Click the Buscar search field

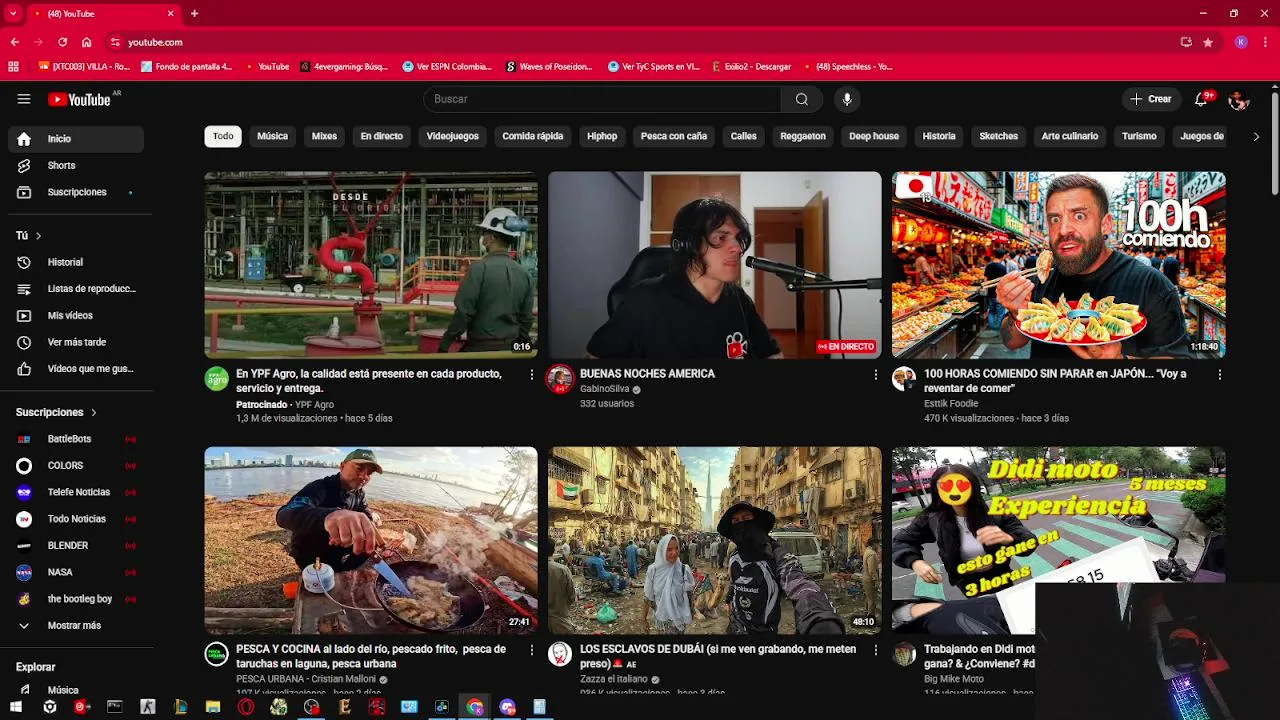pos(602,99)
